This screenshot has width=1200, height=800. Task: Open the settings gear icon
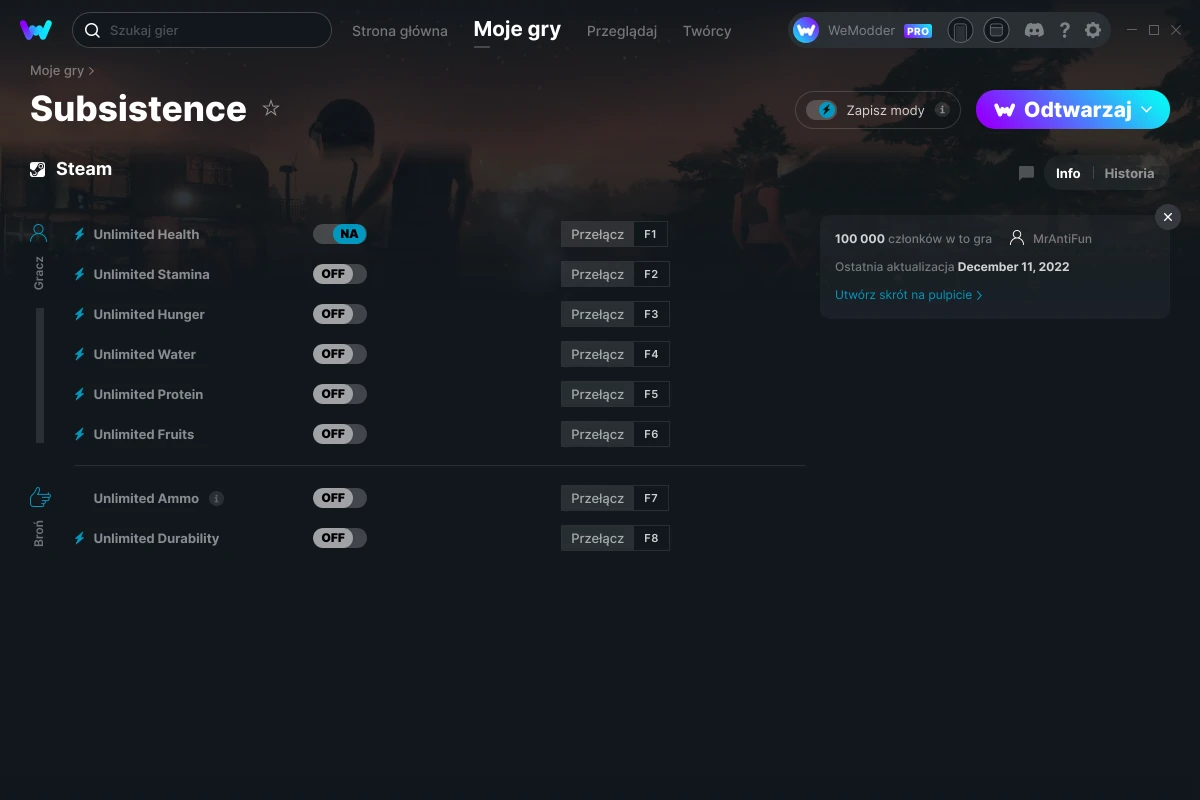tap(1093, 30)
